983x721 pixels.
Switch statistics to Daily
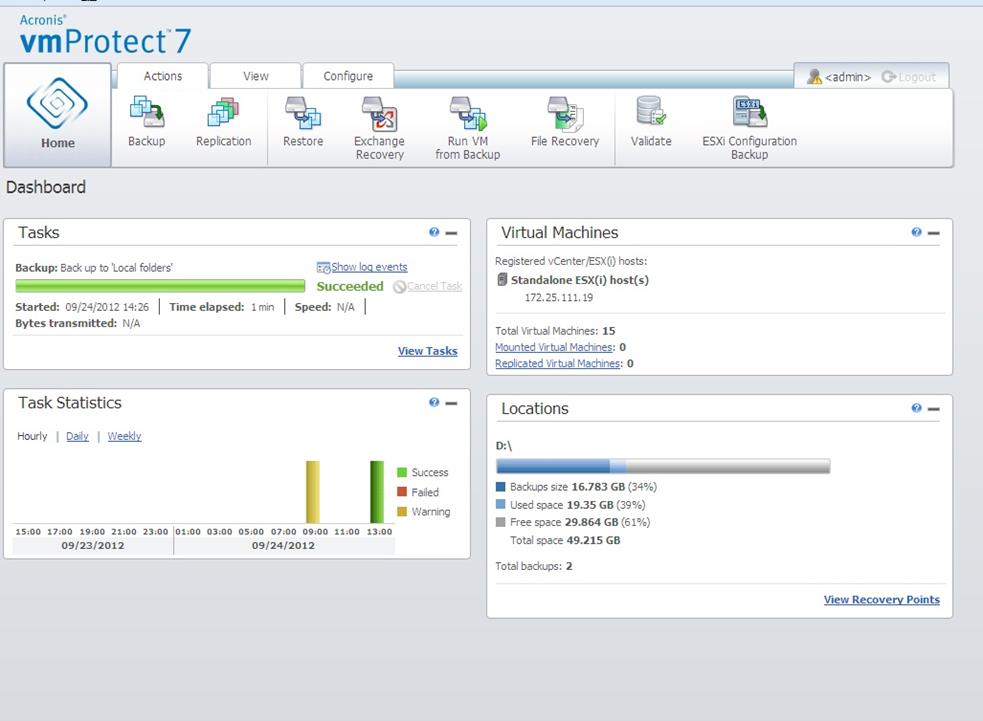pyautogui.click(x=77, y=436)
